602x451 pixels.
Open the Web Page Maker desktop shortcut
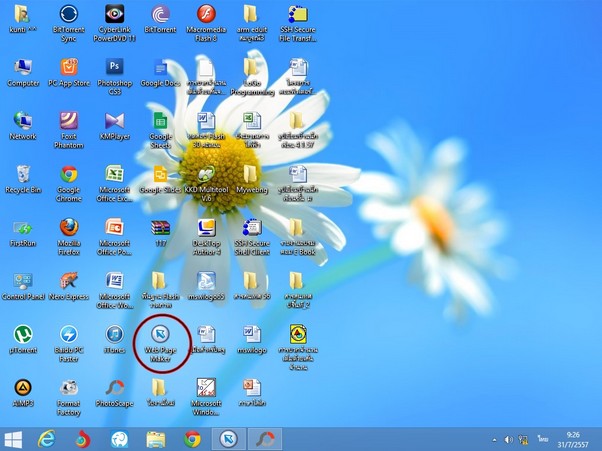tap(160, 344)
